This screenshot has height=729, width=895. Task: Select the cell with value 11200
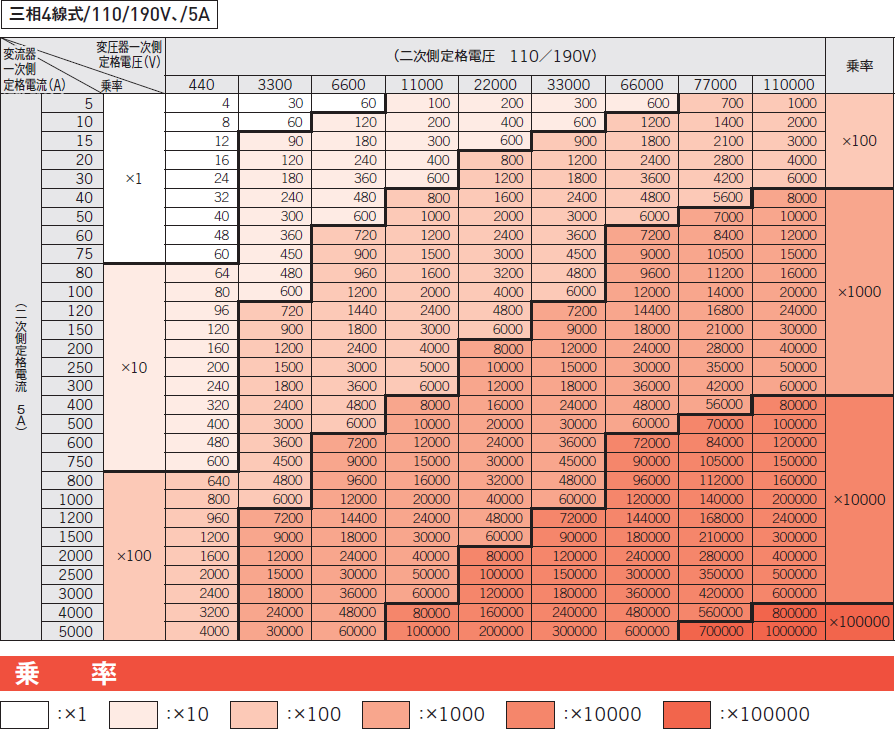tap(716, 273)
